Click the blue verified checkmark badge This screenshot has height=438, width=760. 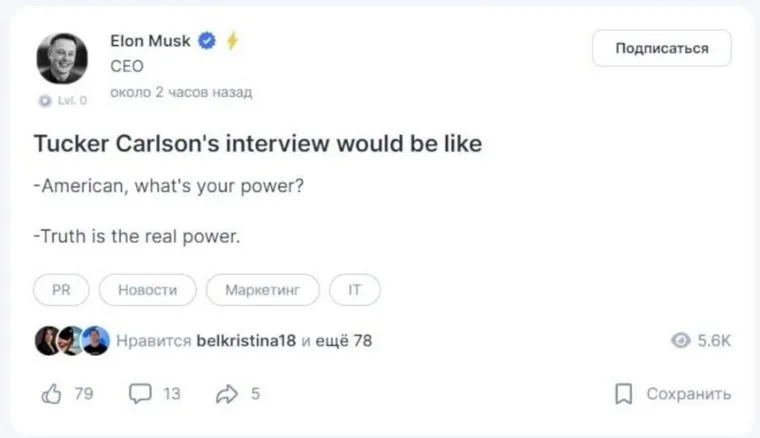tap(208, 42)
